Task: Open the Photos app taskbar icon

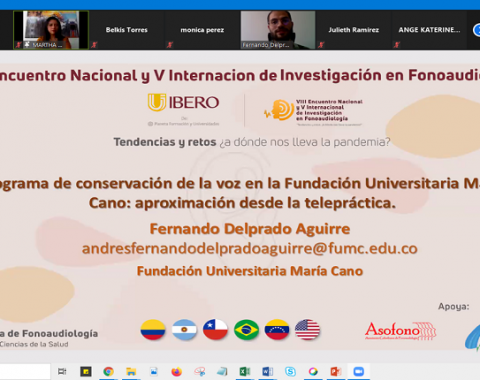Action: tap(154, 371)
